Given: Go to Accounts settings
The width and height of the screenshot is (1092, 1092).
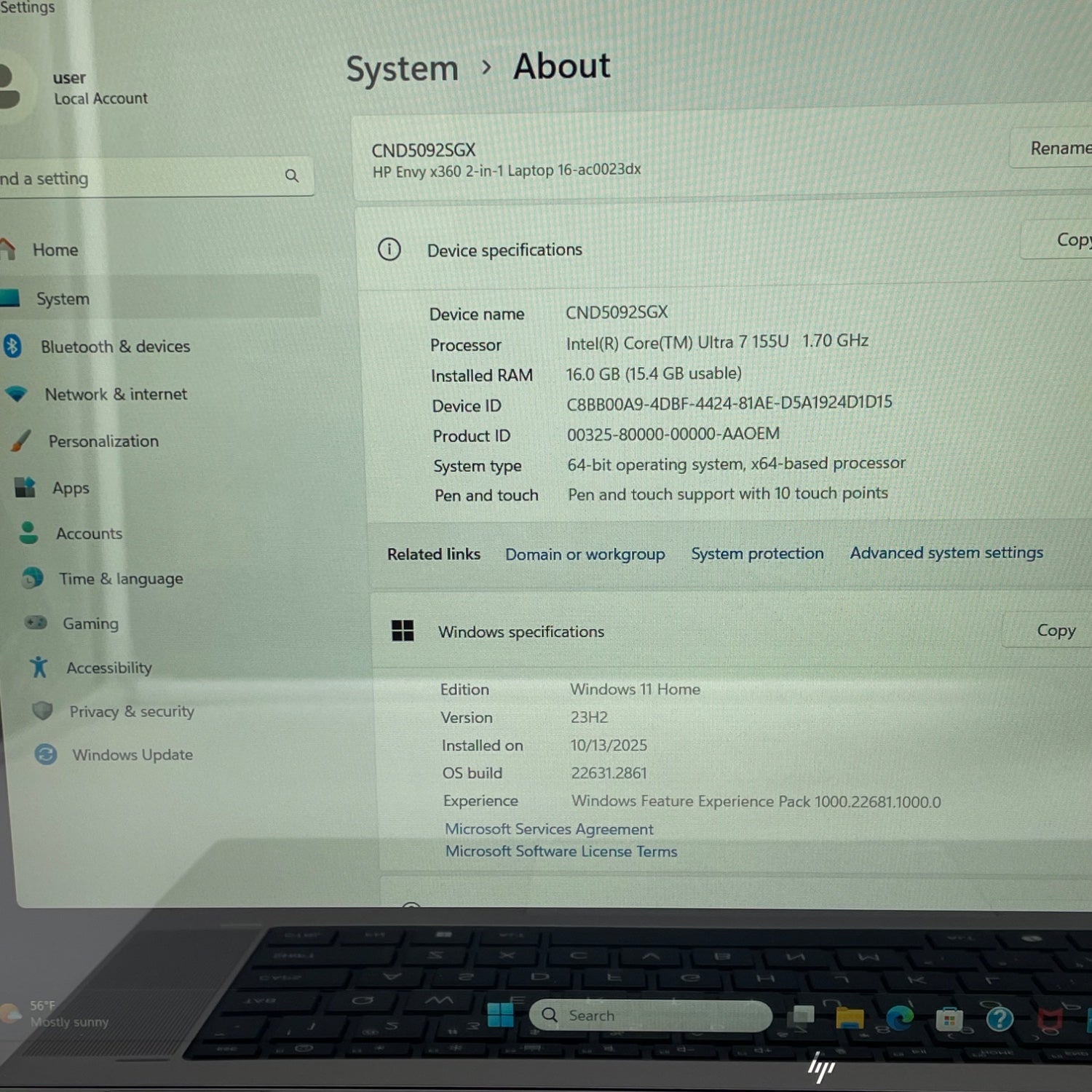Looking at the screenshot, I should pyautogui.click(x=89, y=534).
